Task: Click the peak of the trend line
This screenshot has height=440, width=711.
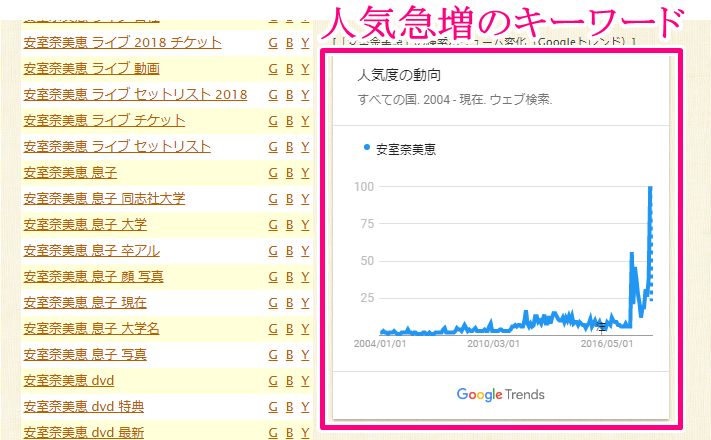Action: (x=651, y=188)
